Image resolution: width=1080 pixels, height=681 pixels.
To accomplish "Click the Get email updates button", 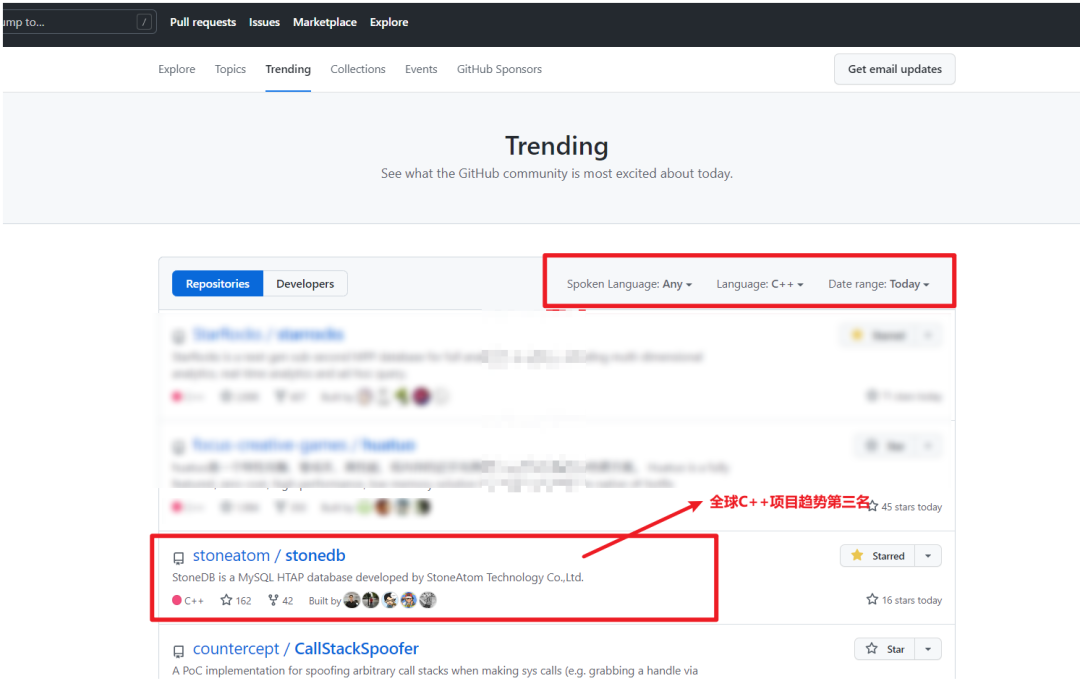I will tap(894, 69).
